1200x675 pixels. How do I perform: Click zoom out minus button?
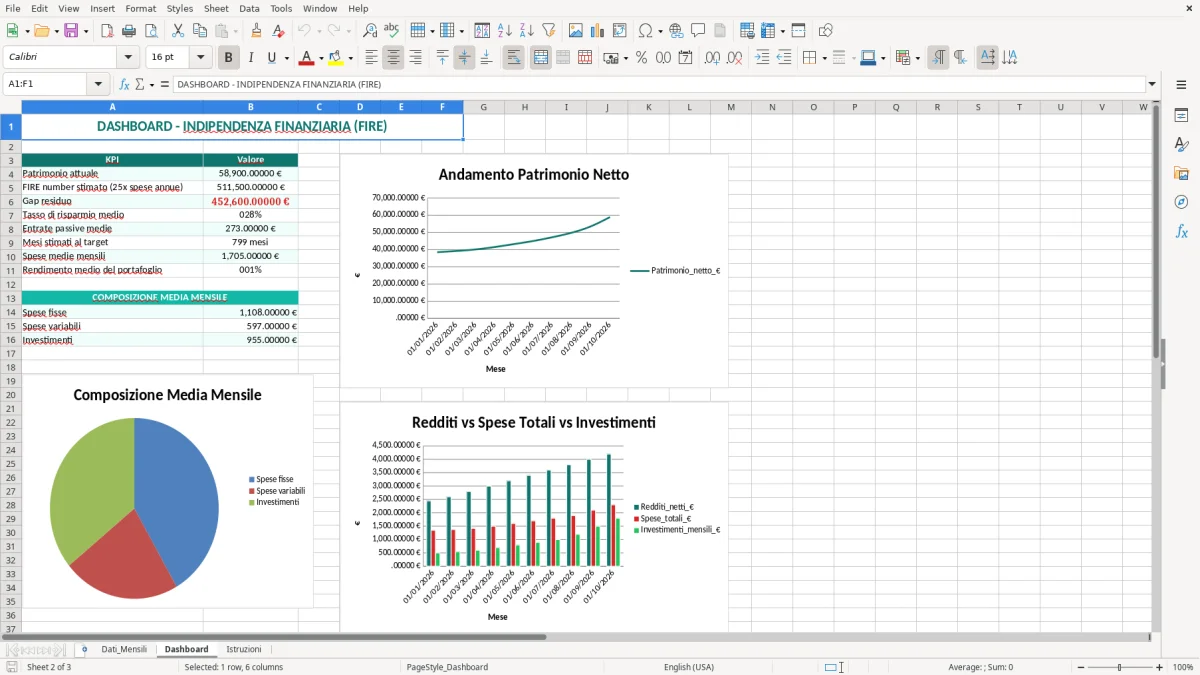point(1082,667)
